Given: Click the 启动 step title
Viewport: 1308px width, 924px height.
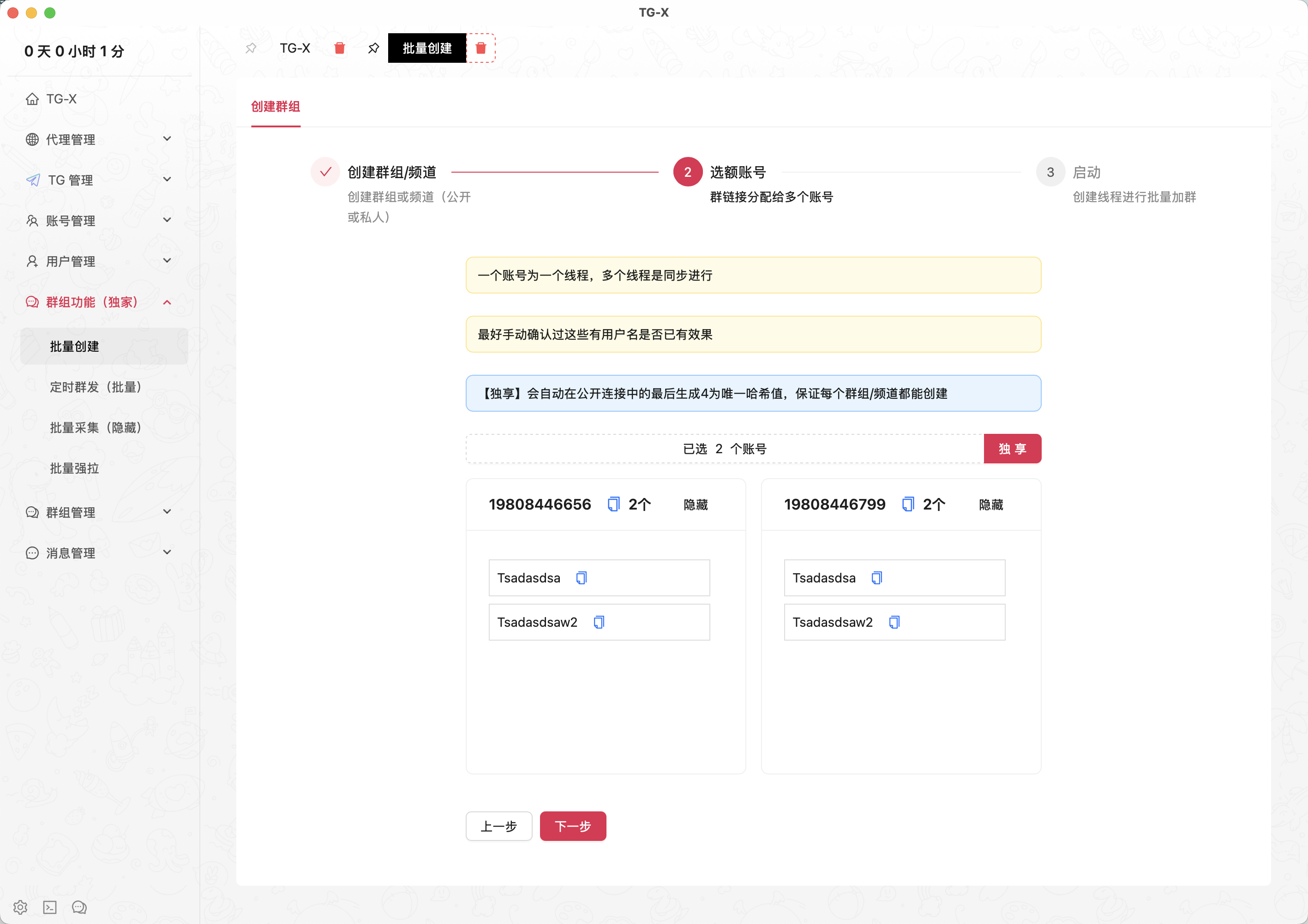Looking at the screenshot, I should (1086, 172).
